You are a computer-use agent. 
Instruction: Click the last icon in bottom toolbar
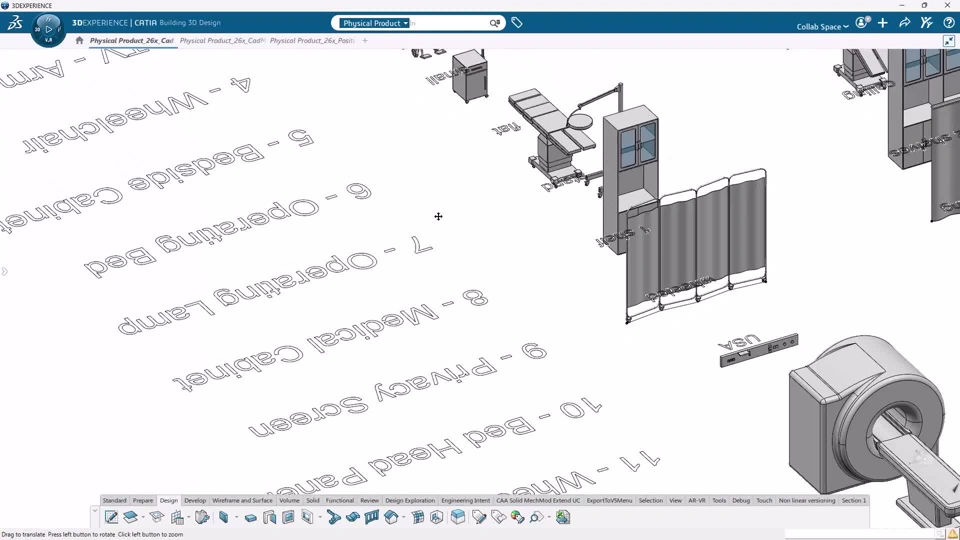pyautogui.click(x=563, y=517)
